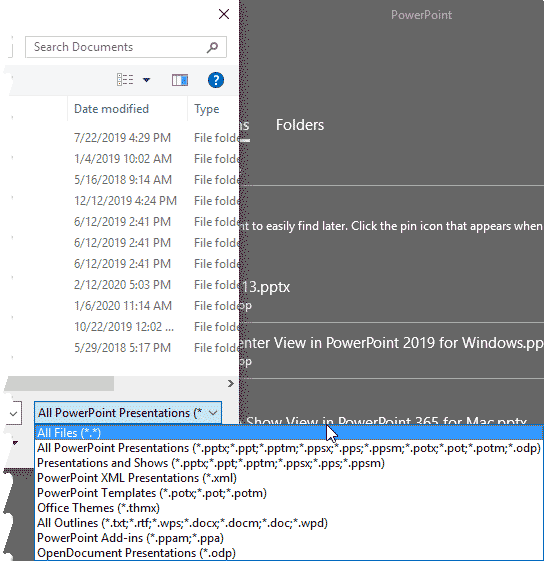Pick PowerPoint XML Presentations (*.xml)
The image size is (544, 561).
click(289, 478)
